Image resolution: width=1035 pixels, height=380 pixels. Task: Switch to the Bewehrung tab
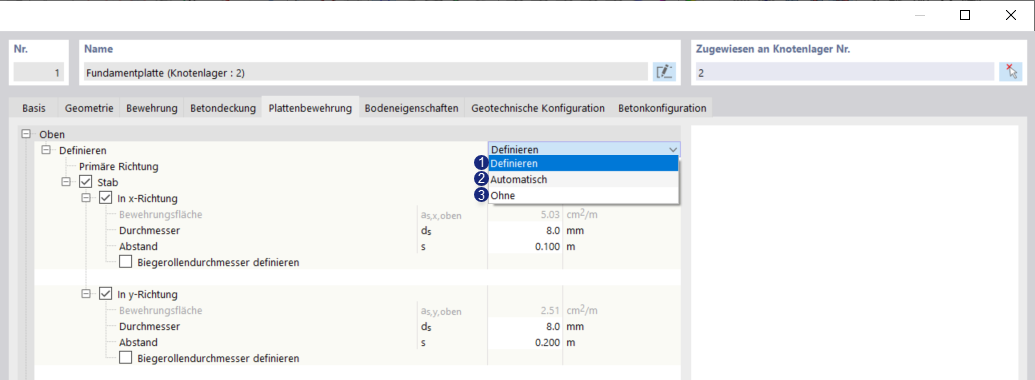pyautogui.click(x=152, y=108)
